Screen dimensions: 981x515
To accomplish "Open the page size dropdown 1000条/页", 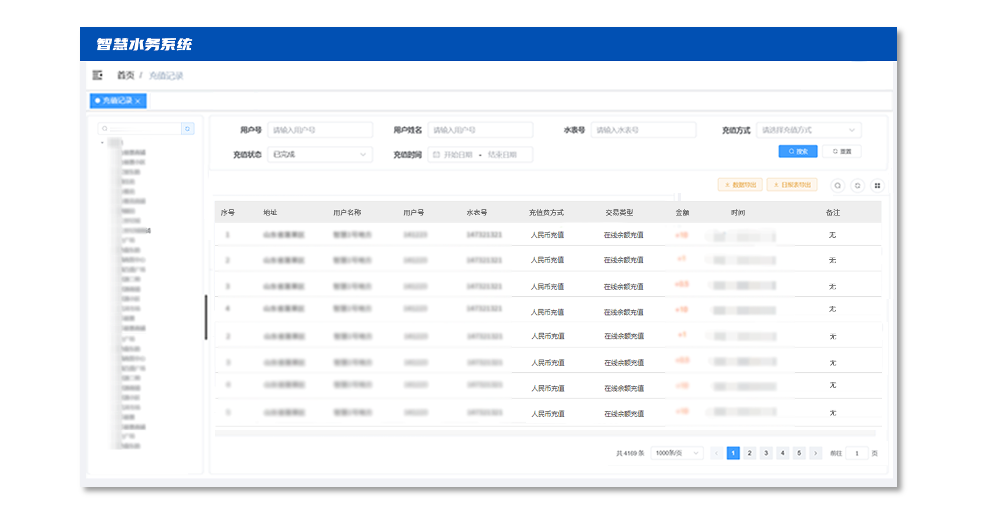I will click(677, 453).
